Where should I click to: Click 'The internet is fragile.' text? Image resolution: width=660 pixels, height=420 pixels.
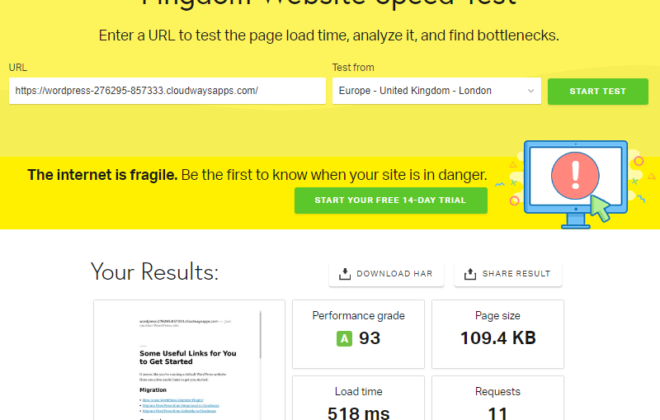pyautogui.click(x=102, y=175)
